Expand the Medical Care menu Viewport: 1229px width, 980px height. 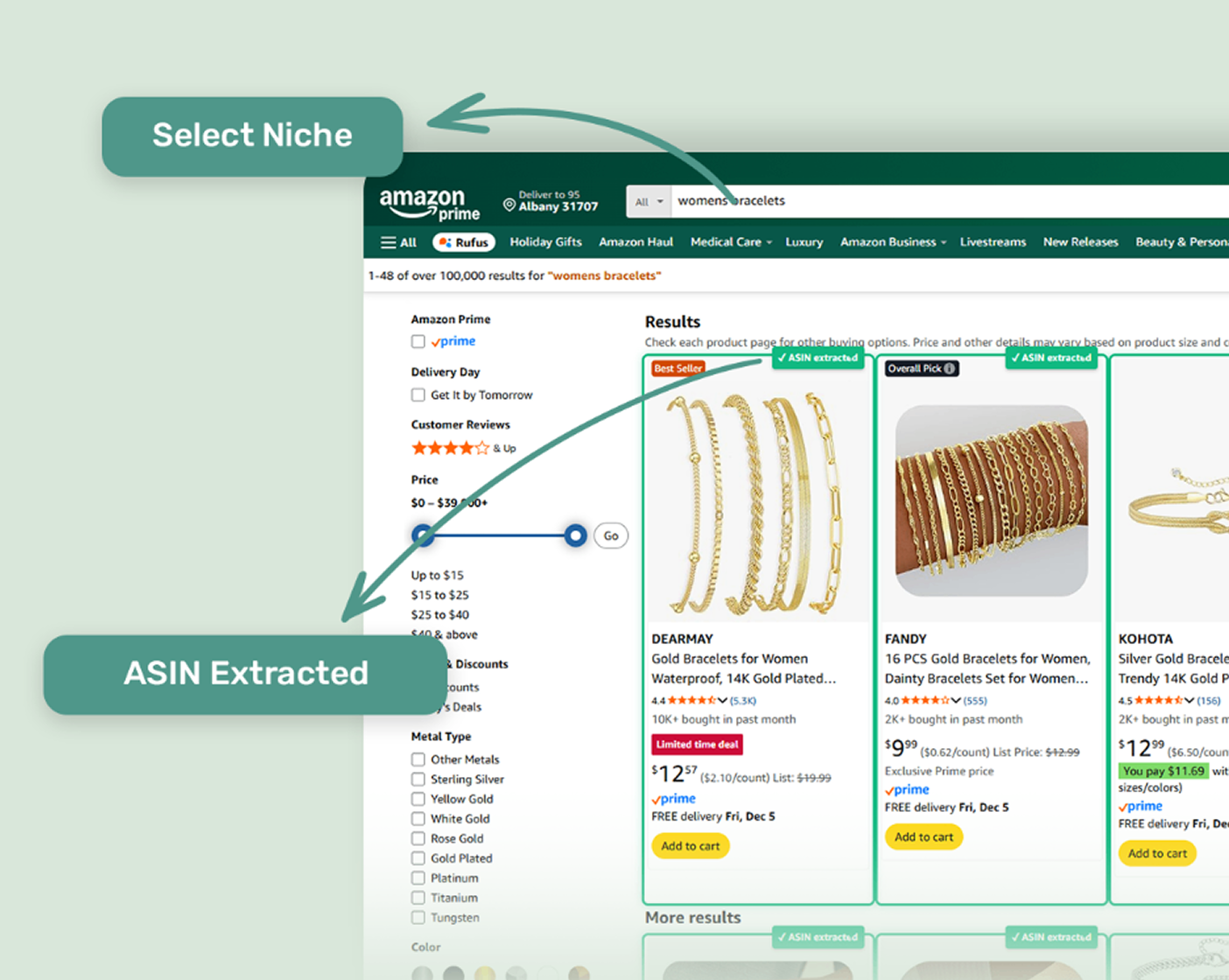coord(731,242)
